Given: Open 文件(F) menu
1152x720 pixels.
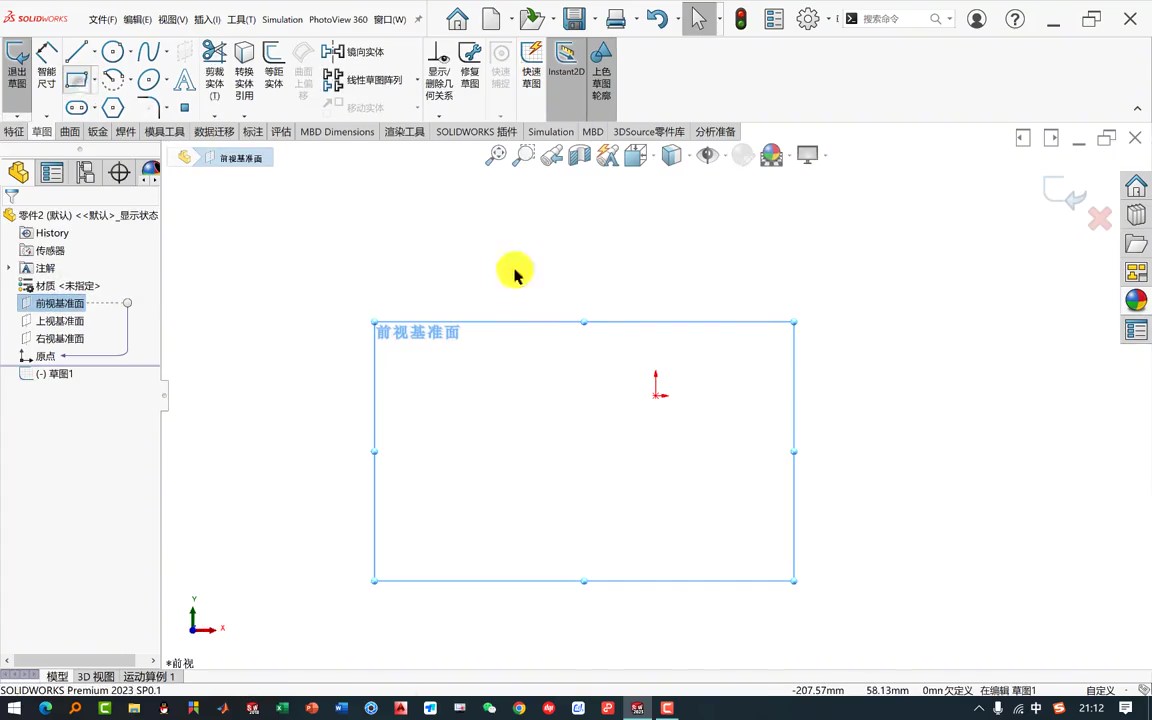Looking at the screenshot, I should pos(103,20).
